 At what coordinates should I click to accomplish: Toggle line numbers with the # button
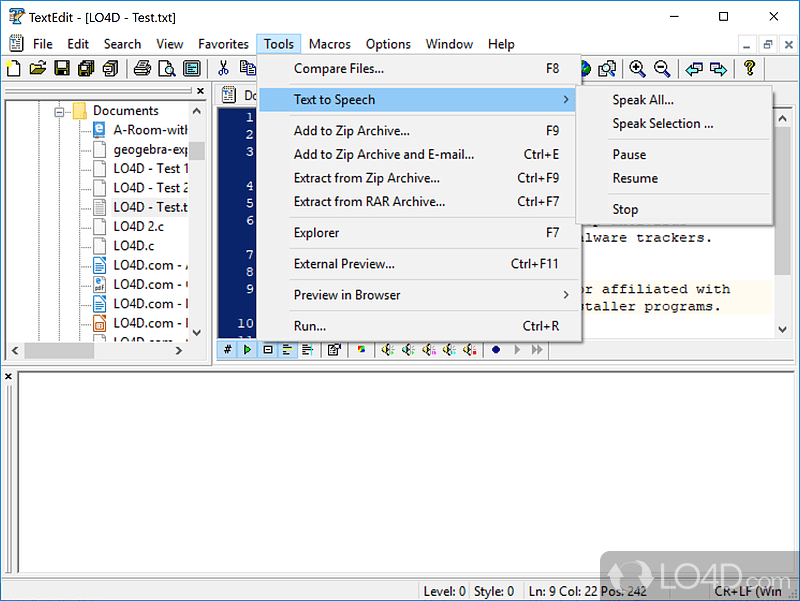pyautogui.click(x=228, y=349)
